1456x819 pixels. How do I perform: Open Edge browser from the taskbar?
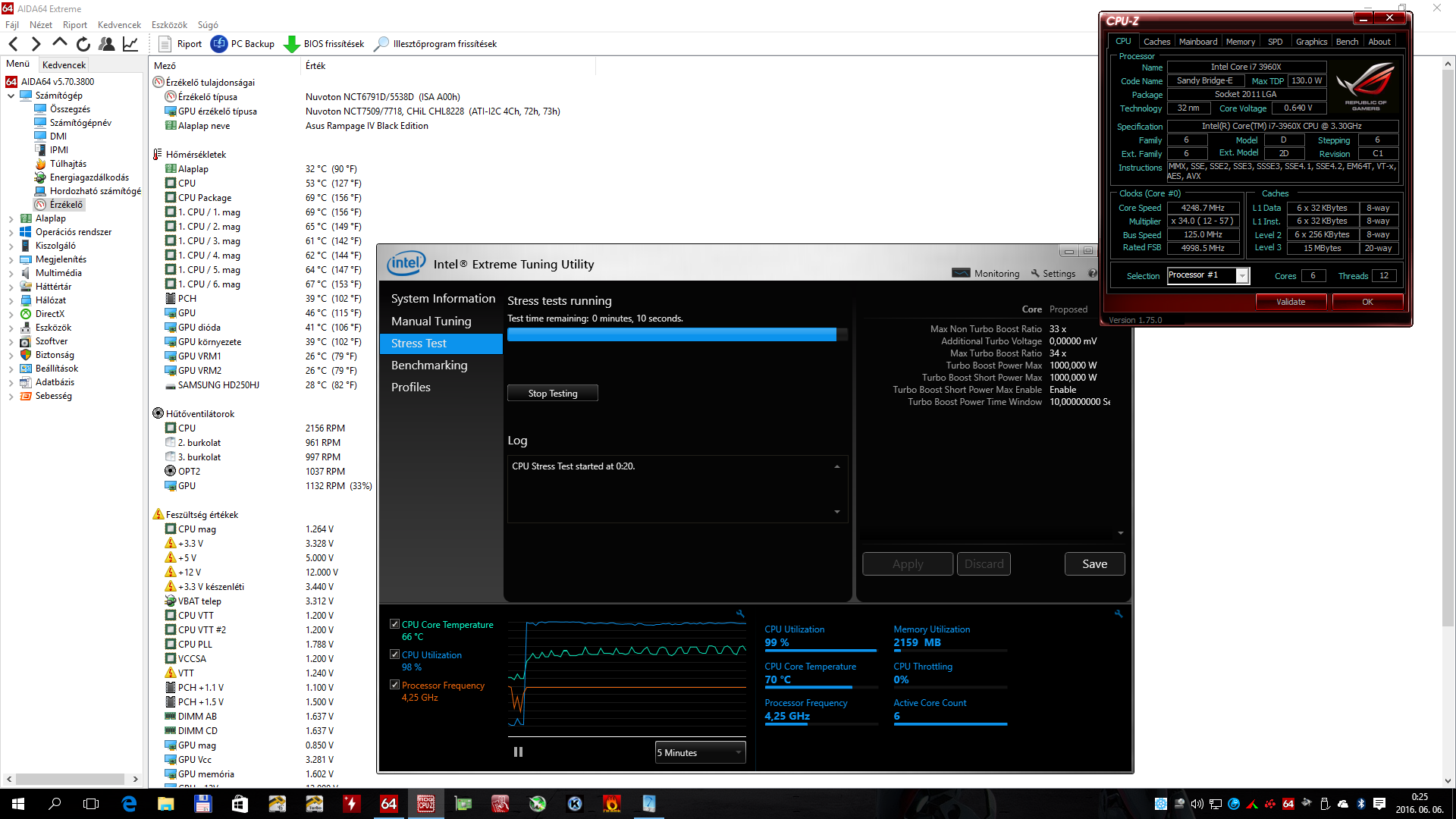(129, 804)
